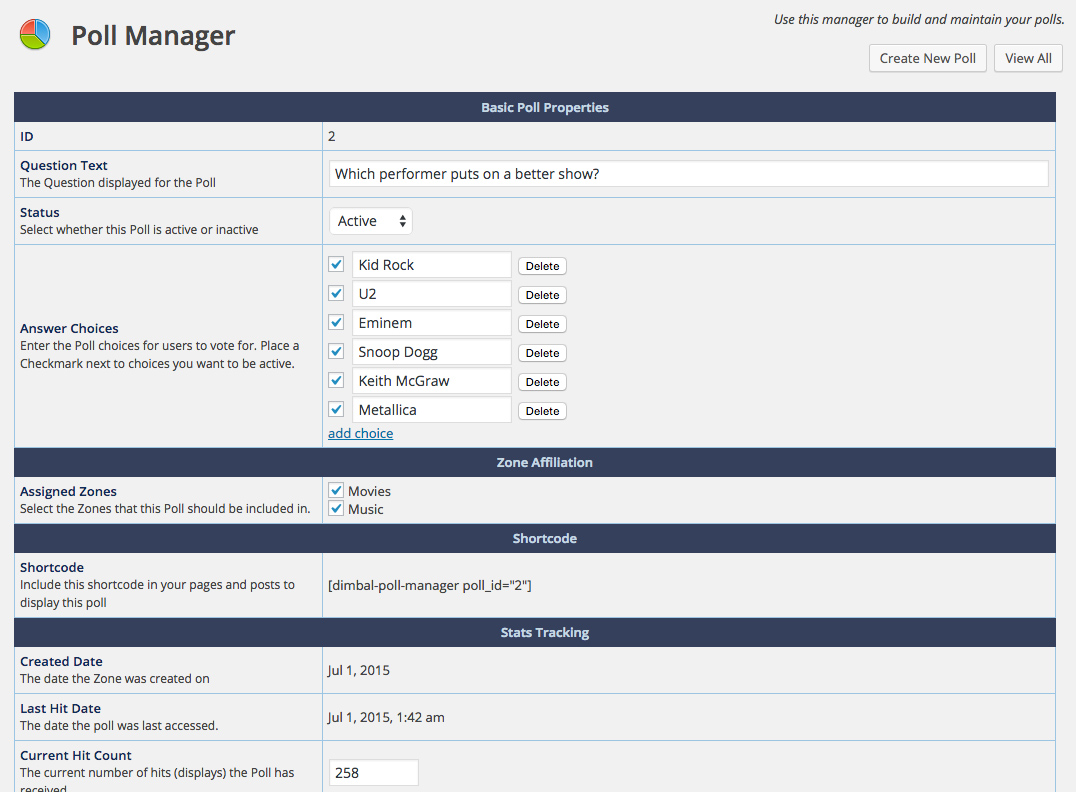Click the shortcode text dimbal-poll-manager poll_id="2"
The height and width of the screenshot is (792, 1076).
(x=430, y=585)
